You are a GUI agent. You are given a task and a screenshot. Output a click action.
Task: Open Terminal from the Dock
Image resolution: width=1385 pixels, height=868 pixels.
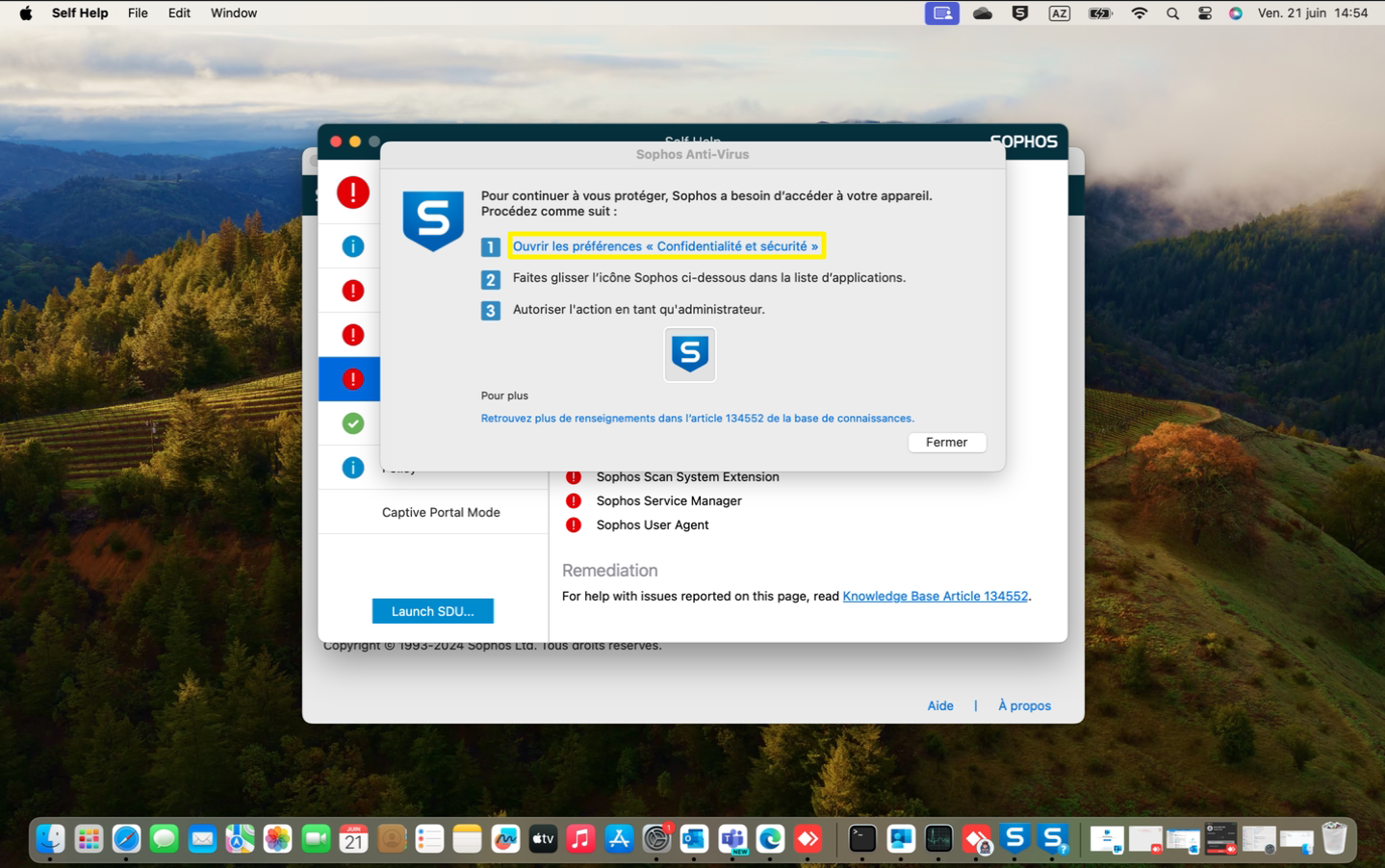(862, 839)
